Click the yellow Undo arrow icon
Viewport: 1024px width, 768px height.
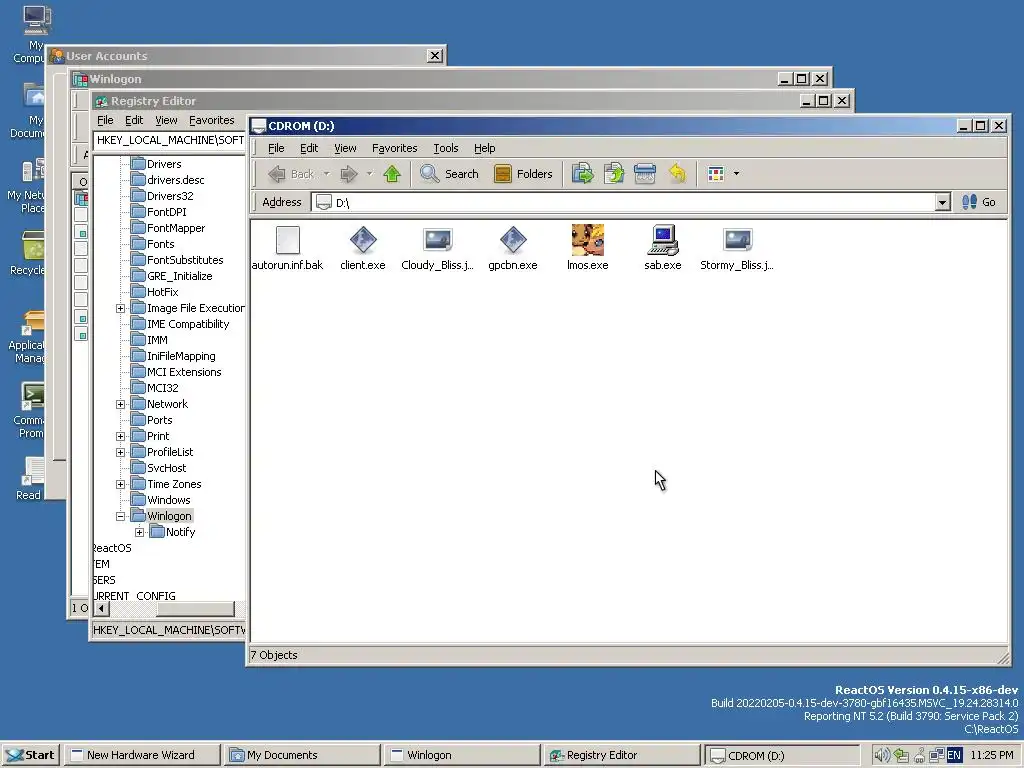point(677,174)
